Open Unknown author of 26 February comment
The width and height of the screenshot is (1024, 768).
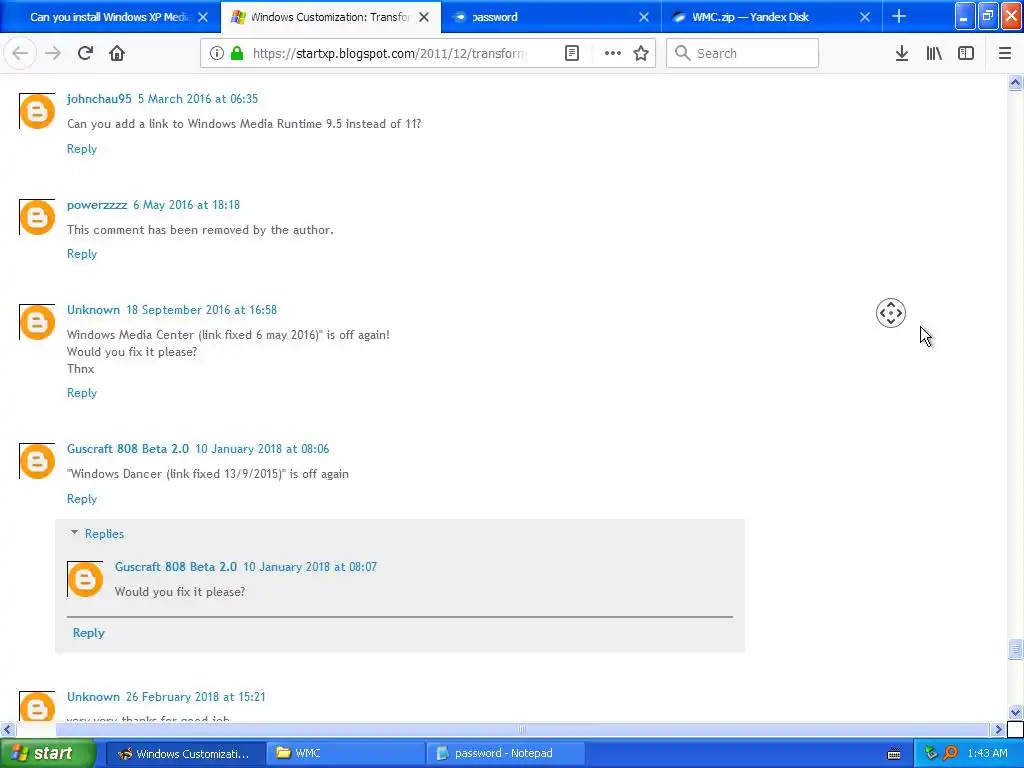pyautogui.click(x=93, y=697)
